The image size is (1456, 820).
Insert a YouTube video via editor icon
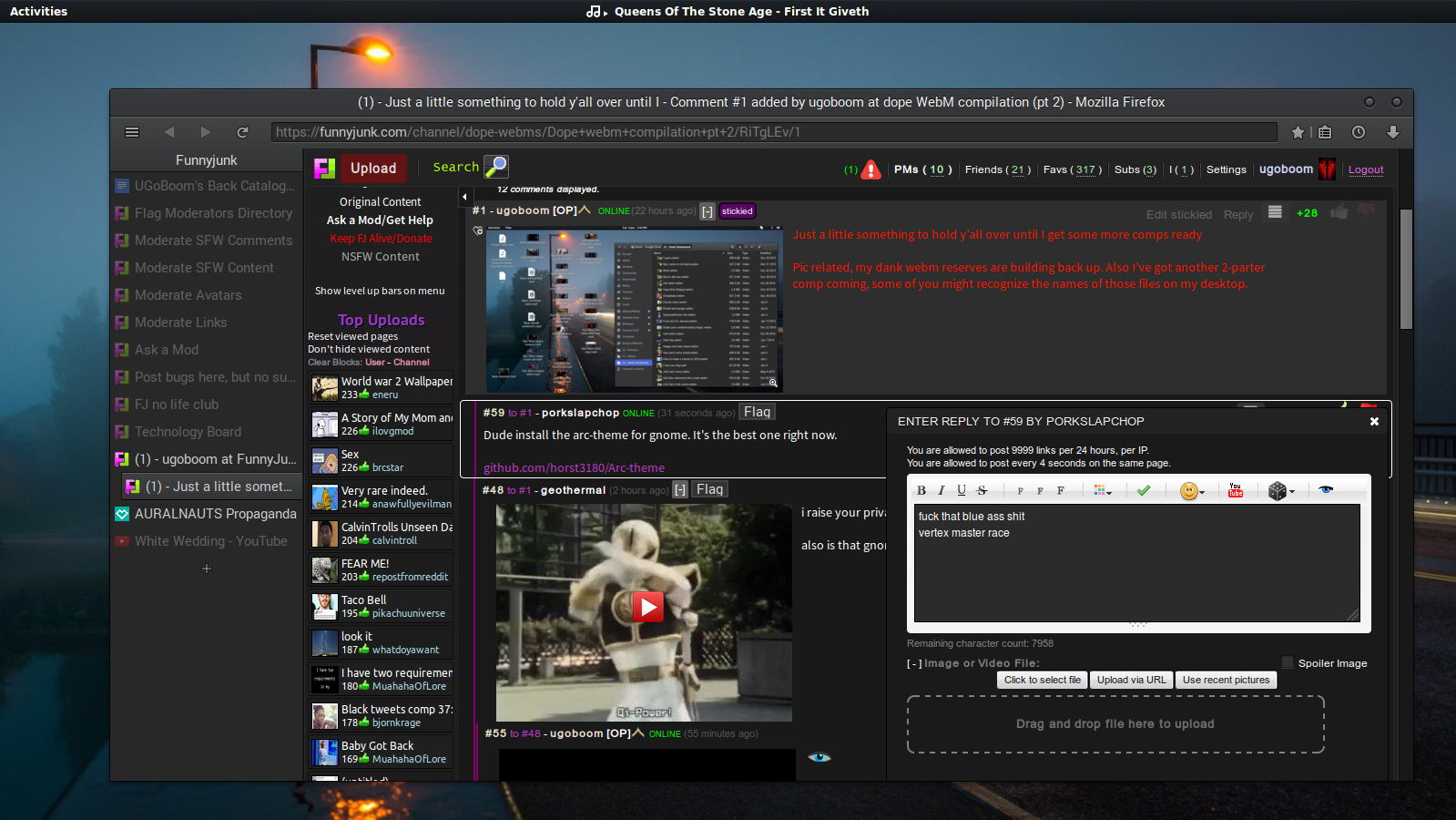tap(1236, 490)
